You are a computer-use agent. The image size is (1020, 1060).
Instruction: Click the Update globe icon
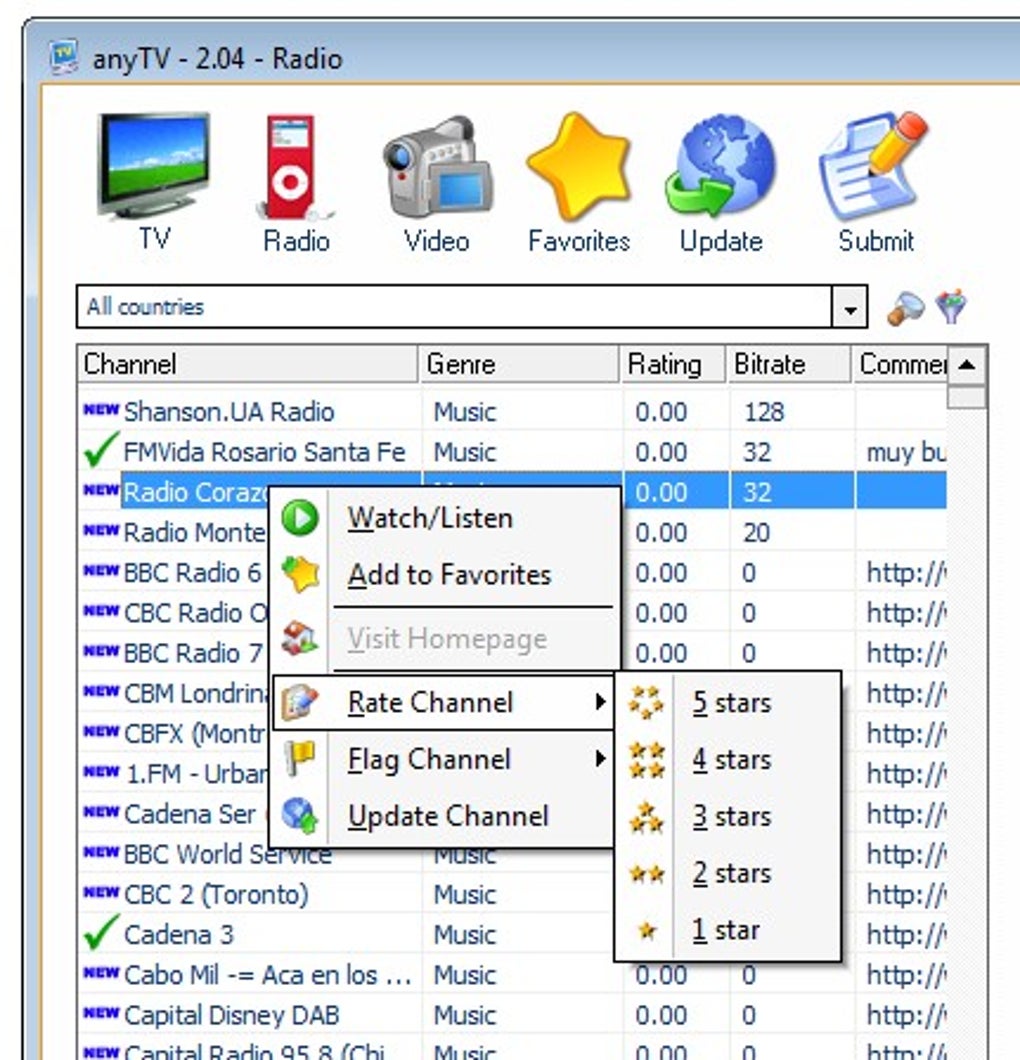pyautogui.click(x=721, y=166)
